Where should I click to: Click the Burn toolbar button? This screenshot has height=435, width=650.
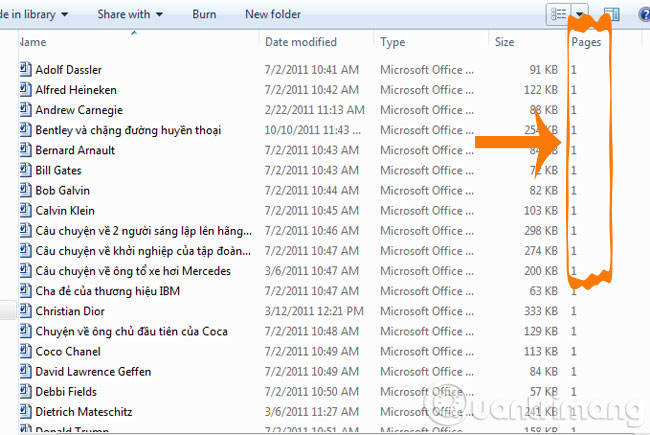pyautogui.click(x=204, y=15)
